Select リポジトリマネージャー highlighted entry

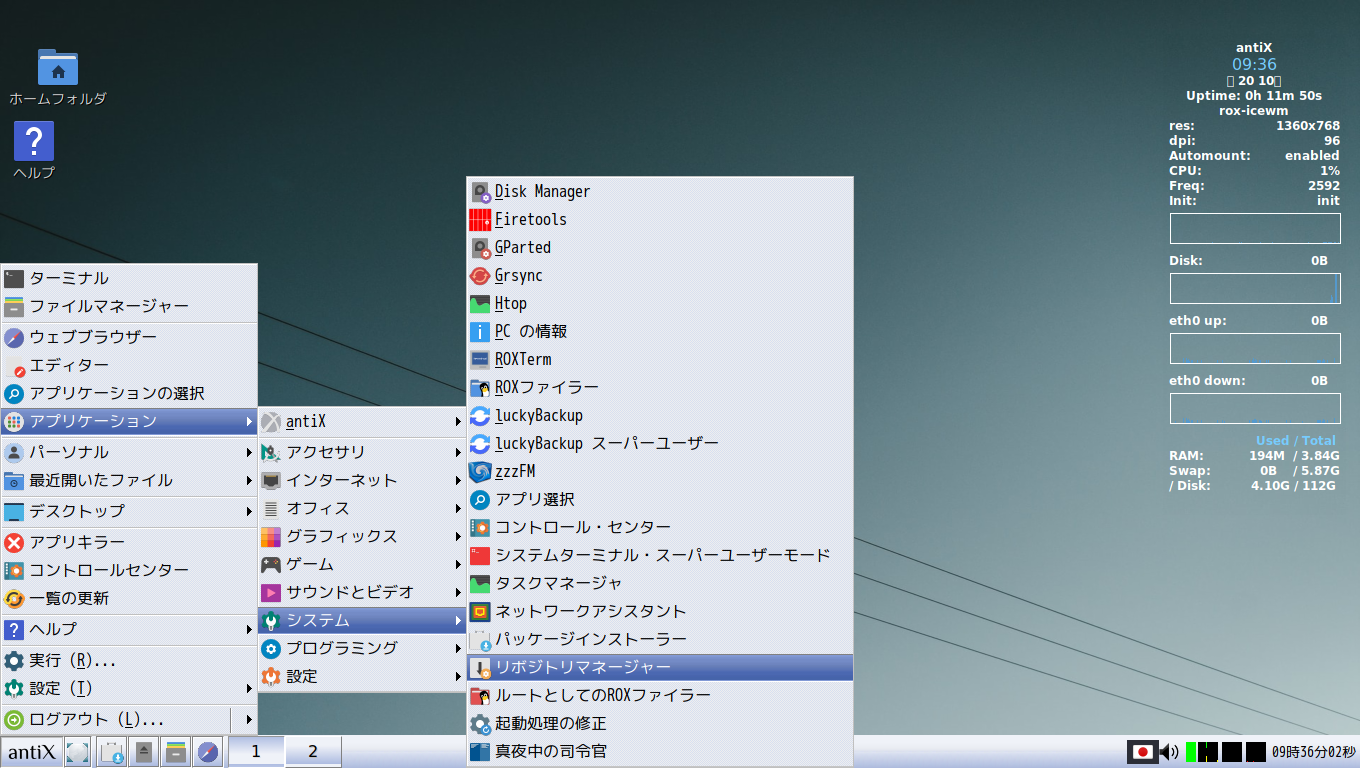pos(660,667)
